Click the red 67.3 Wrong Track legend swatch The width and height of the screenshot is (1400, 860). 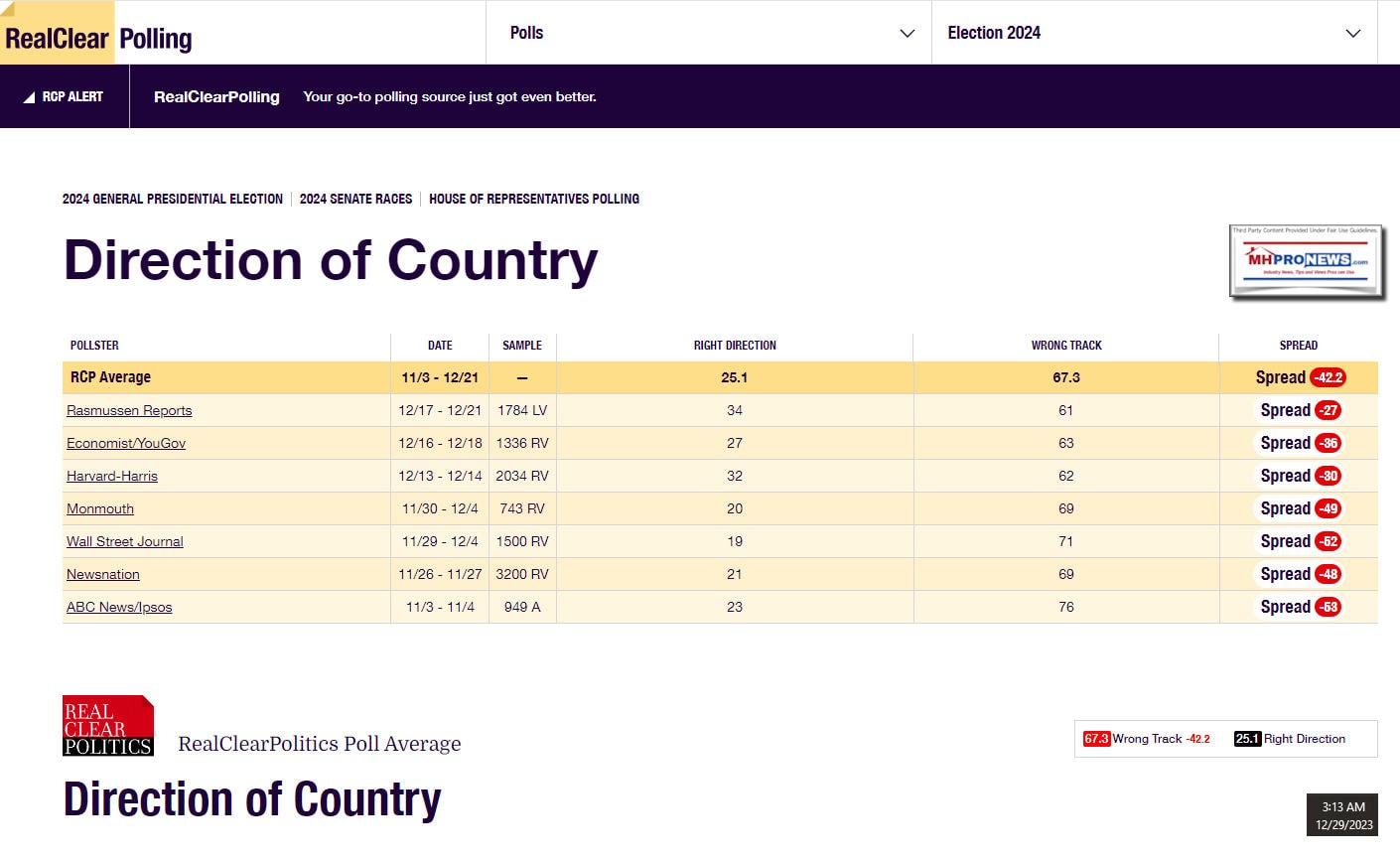1096,739
